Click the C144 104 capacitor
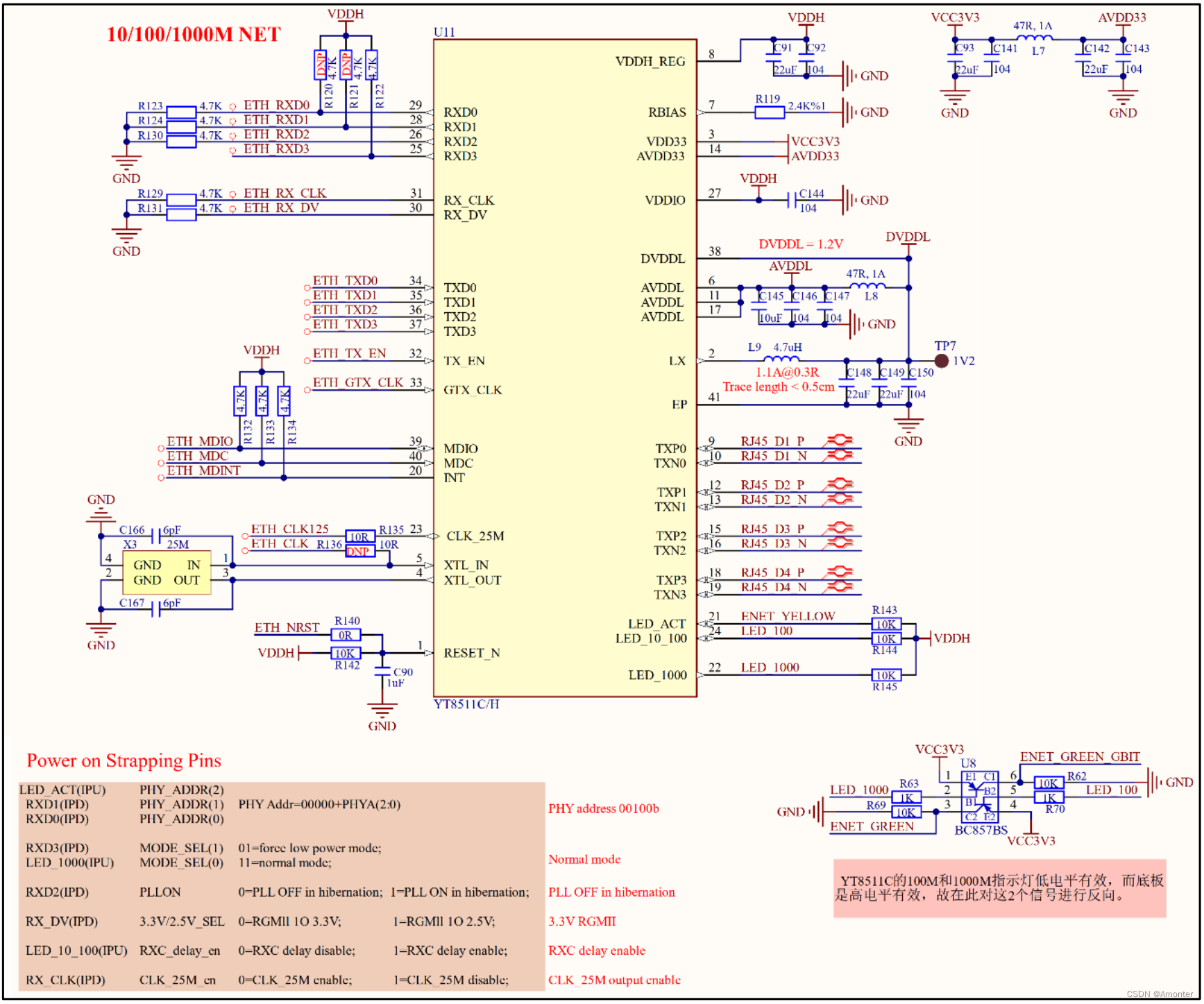This screenshot has height=1004, width=1204. tap(791, 201)
